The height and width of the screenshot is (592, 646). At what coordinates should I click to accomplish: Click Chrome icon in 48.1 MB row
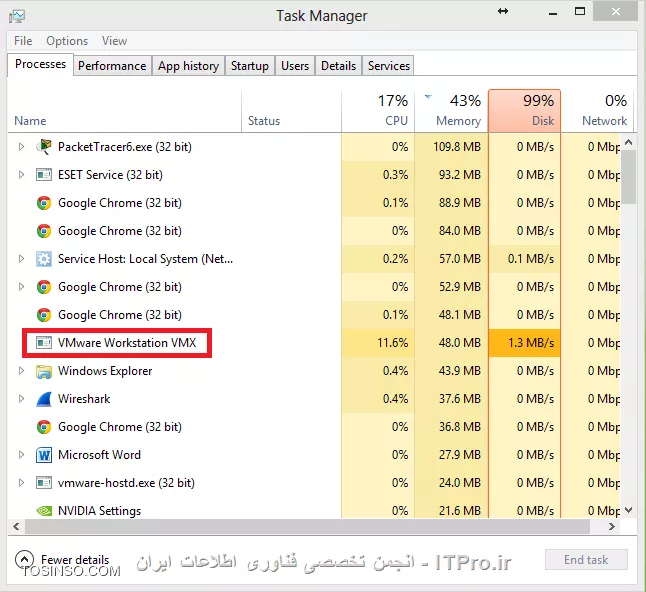(x=44, y=315)
